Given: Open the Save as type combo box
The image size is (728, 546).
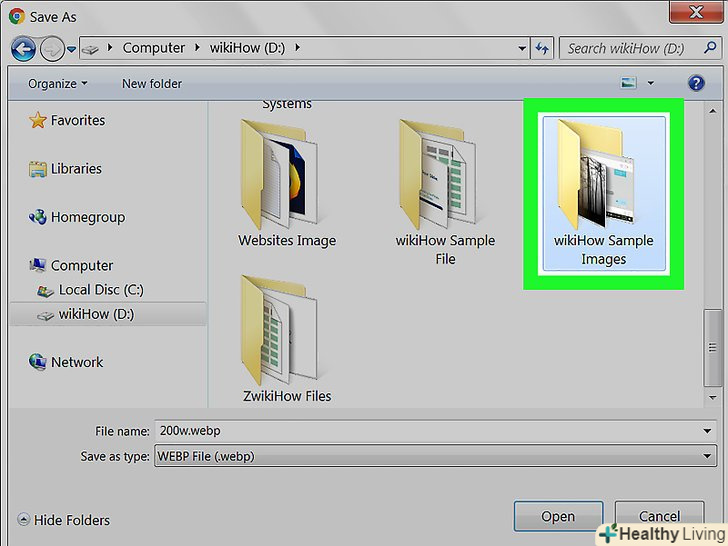Looking at the screenshot, I should point(435,456).
